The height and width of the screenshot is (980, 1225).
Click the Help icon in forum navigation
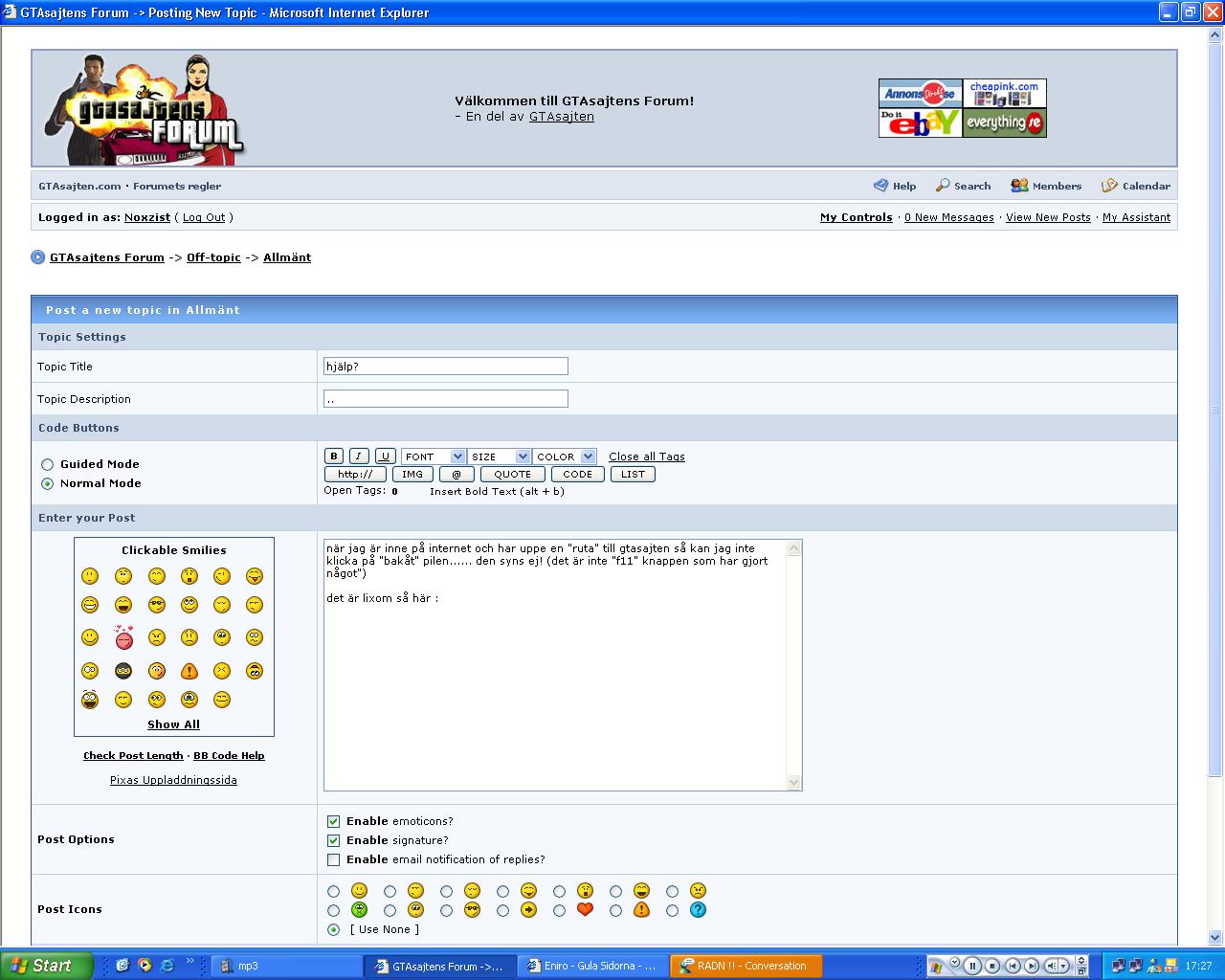coord(880,186)
